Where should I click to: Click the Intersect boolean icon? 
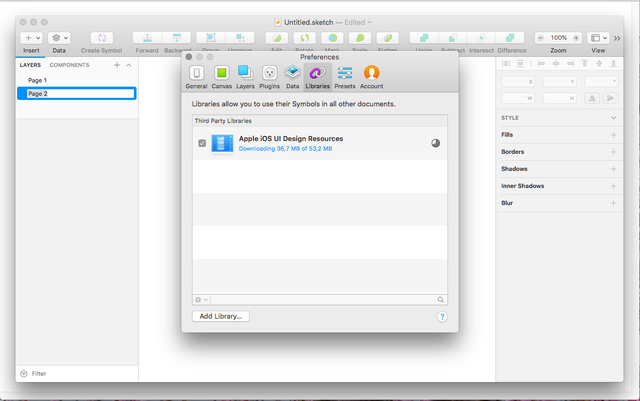coord(481,38)
